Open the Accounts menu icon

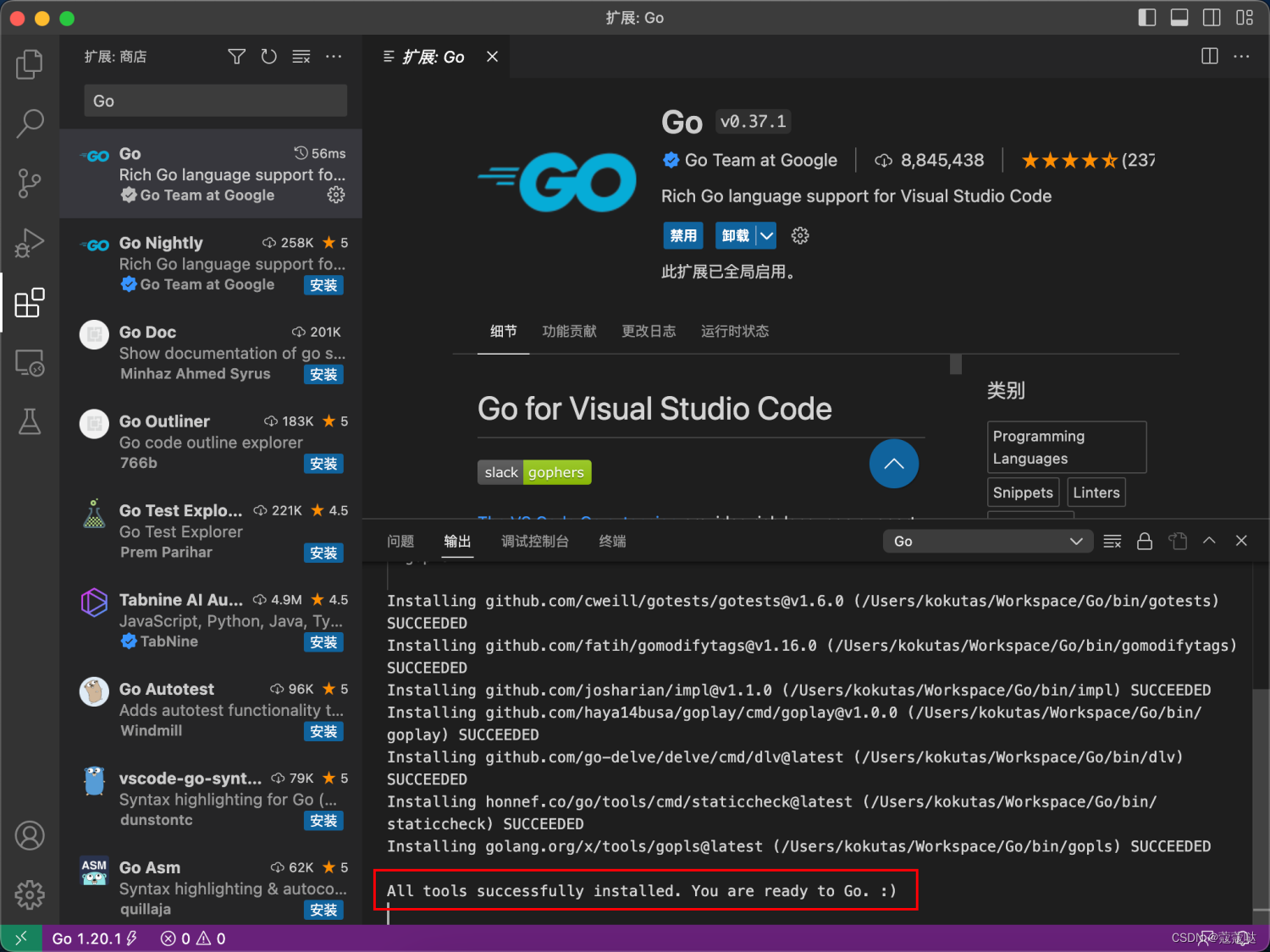coord(30,836)
